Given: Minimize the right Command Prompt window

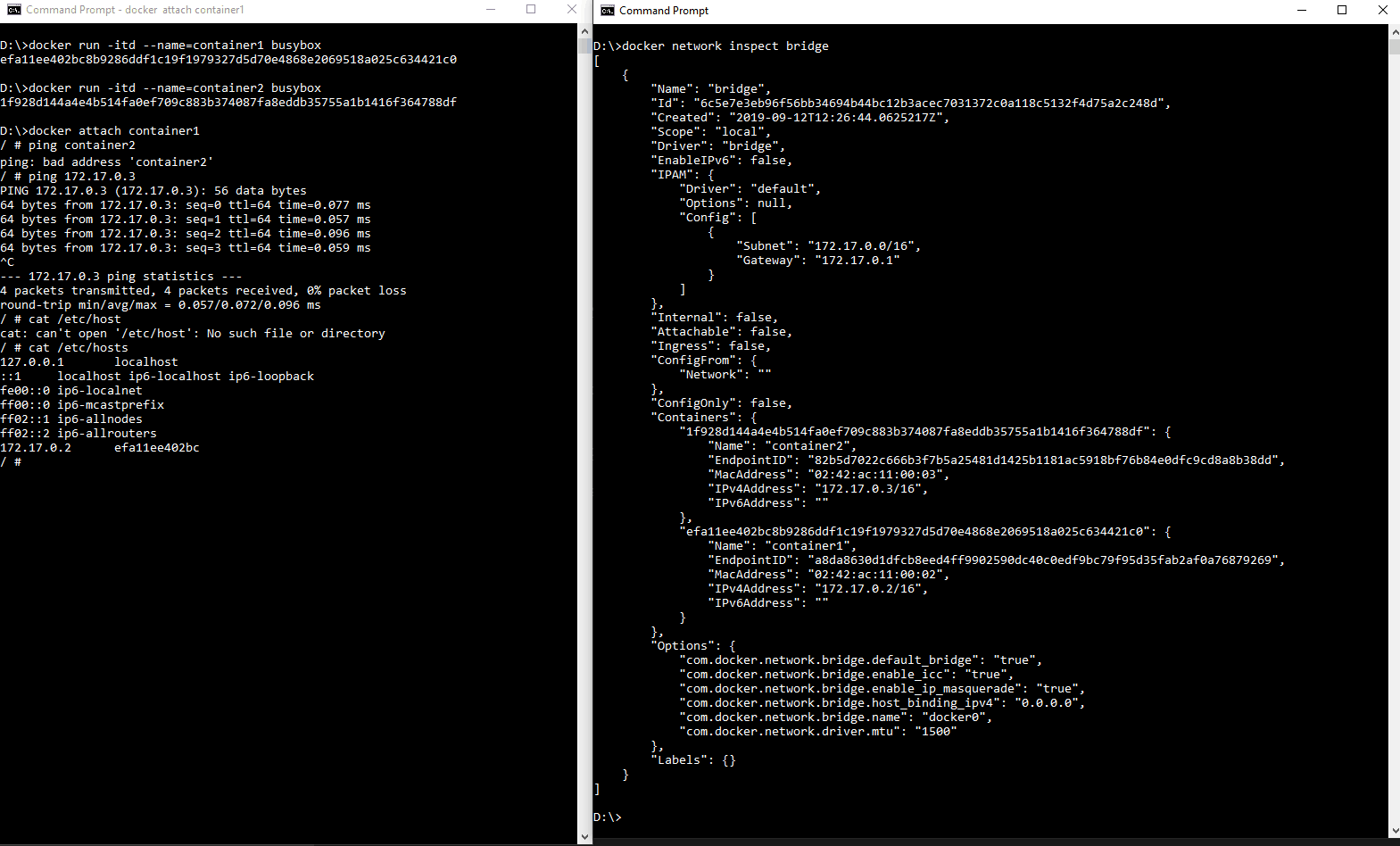Looking at the screenshot, I should coord(1301,11).
